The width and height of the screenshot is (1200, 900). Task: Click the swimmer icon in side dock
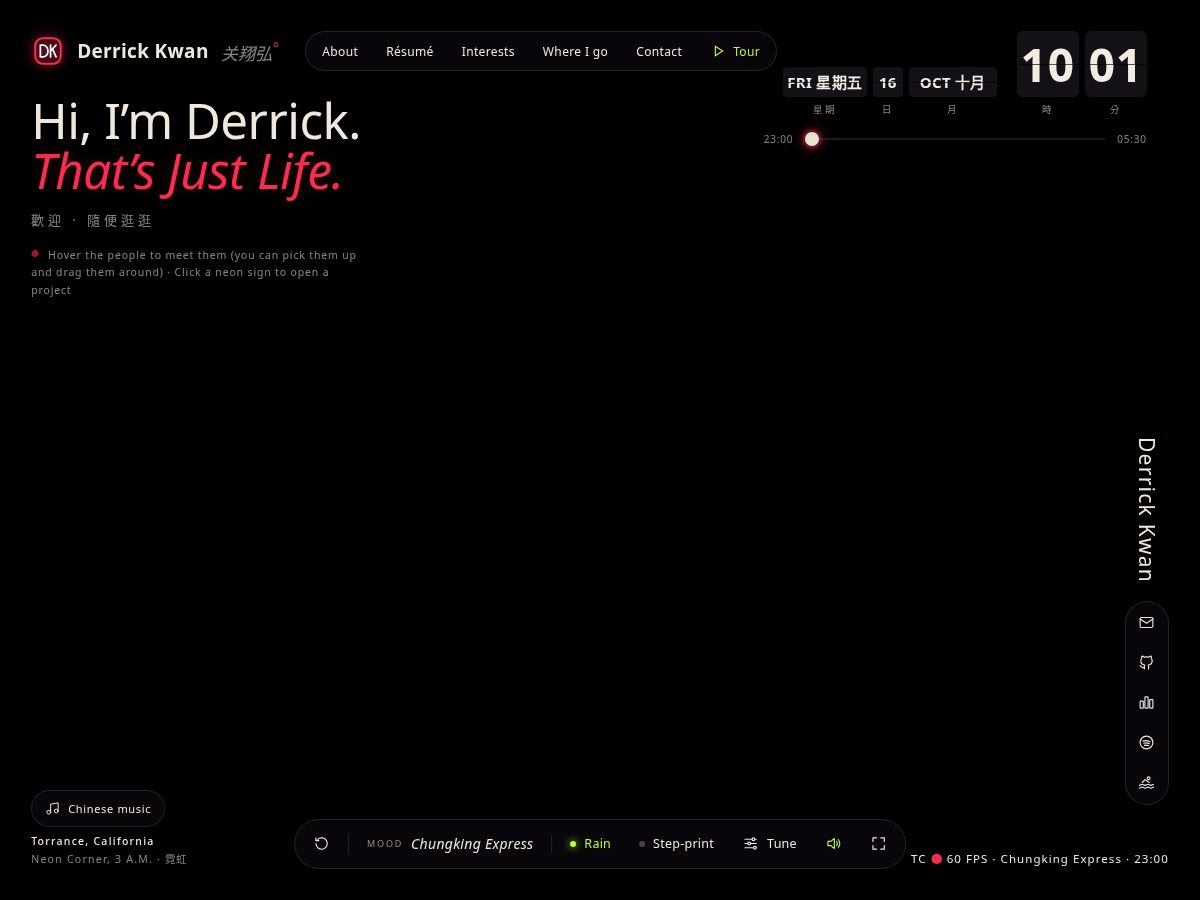click(x=1146, y=782)
